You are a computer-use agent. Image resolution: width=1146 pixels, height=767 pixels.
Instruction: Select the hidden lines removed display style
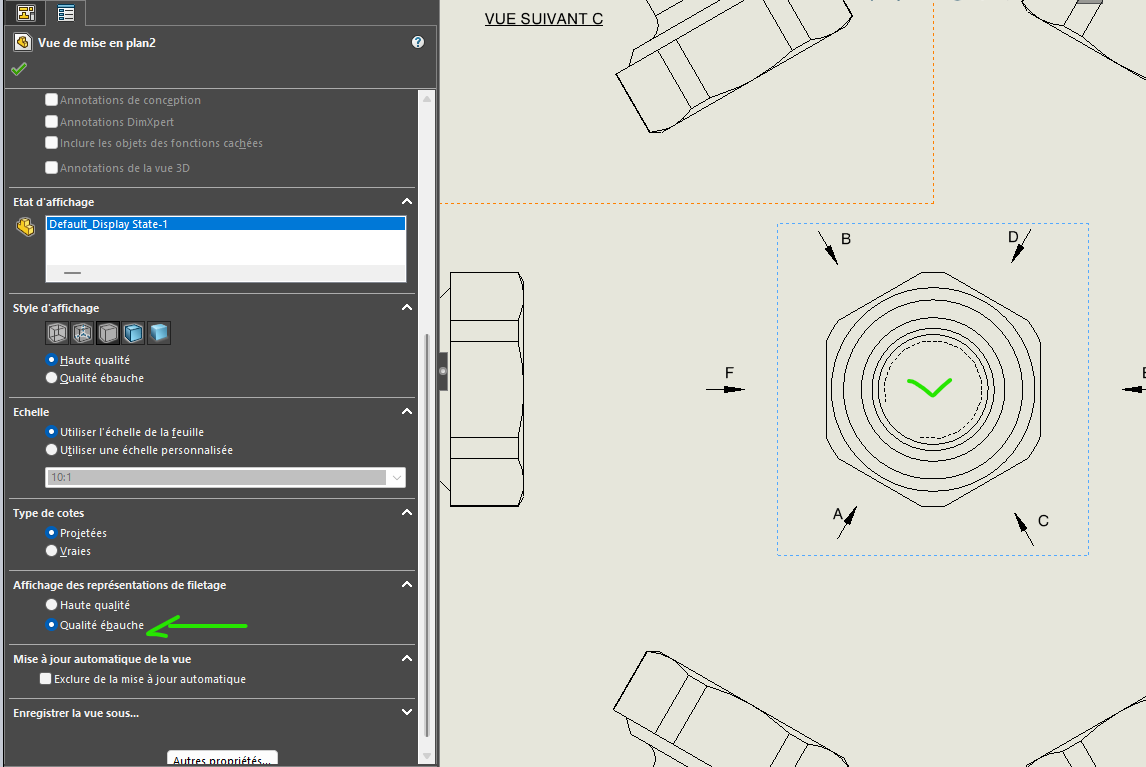(x=108, y=333)
